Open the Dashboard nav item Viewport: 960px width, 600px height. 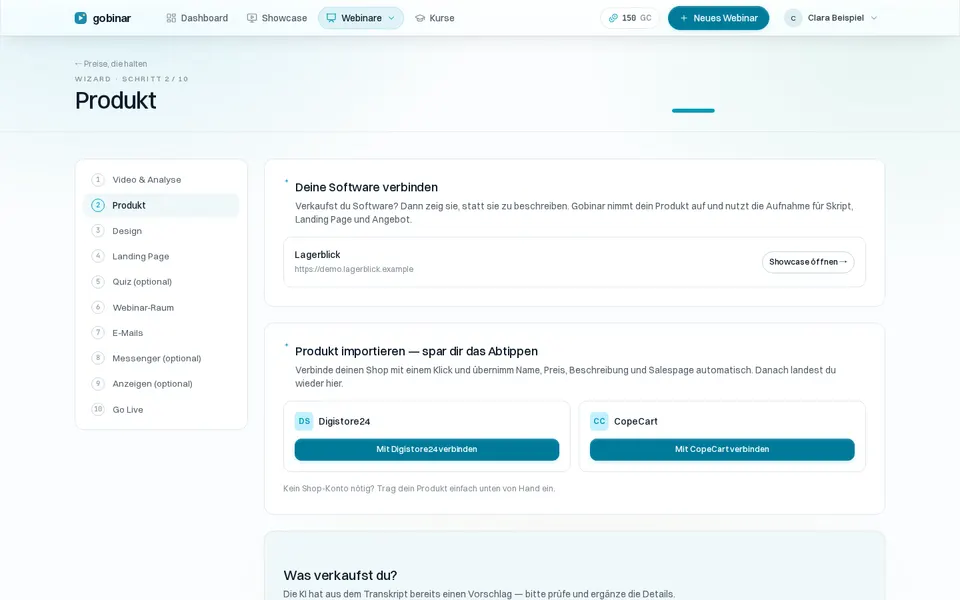[197, 18]
